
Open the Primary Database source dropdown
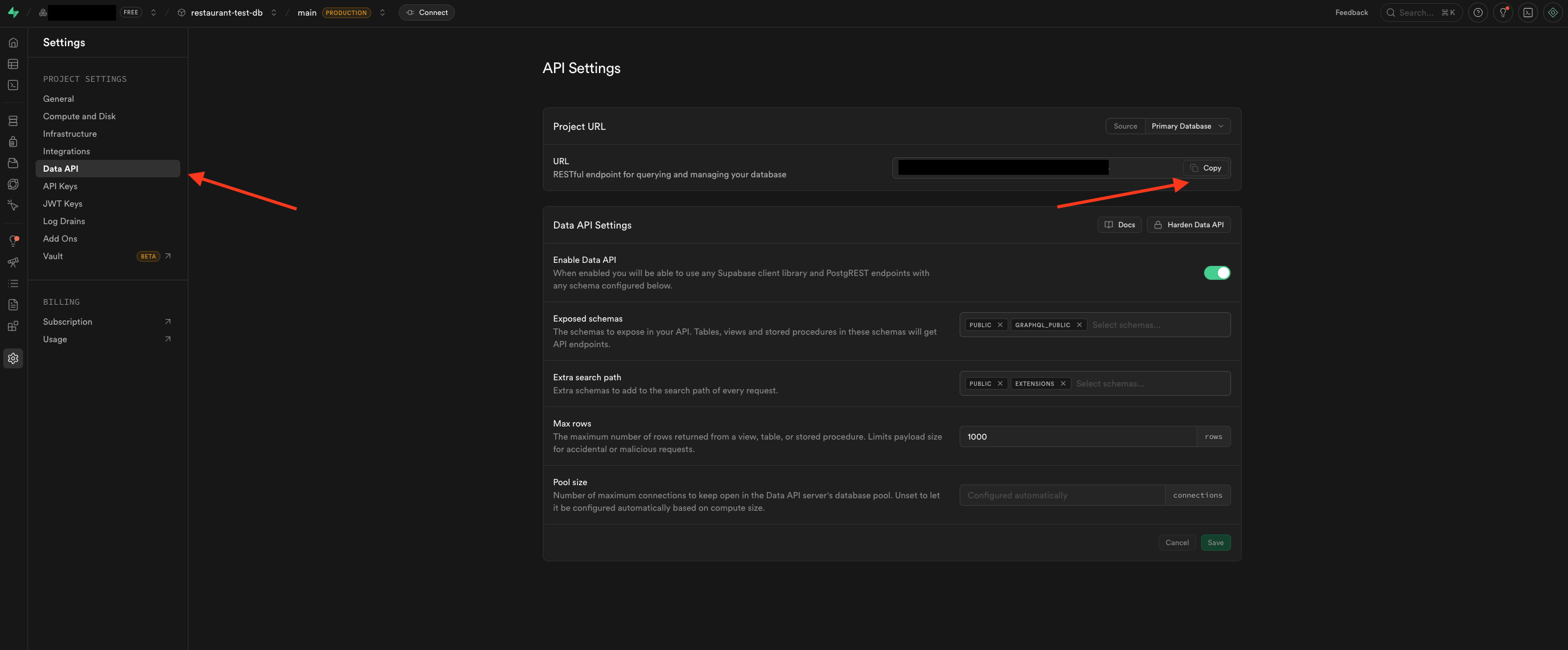[x=1187, y=126]
